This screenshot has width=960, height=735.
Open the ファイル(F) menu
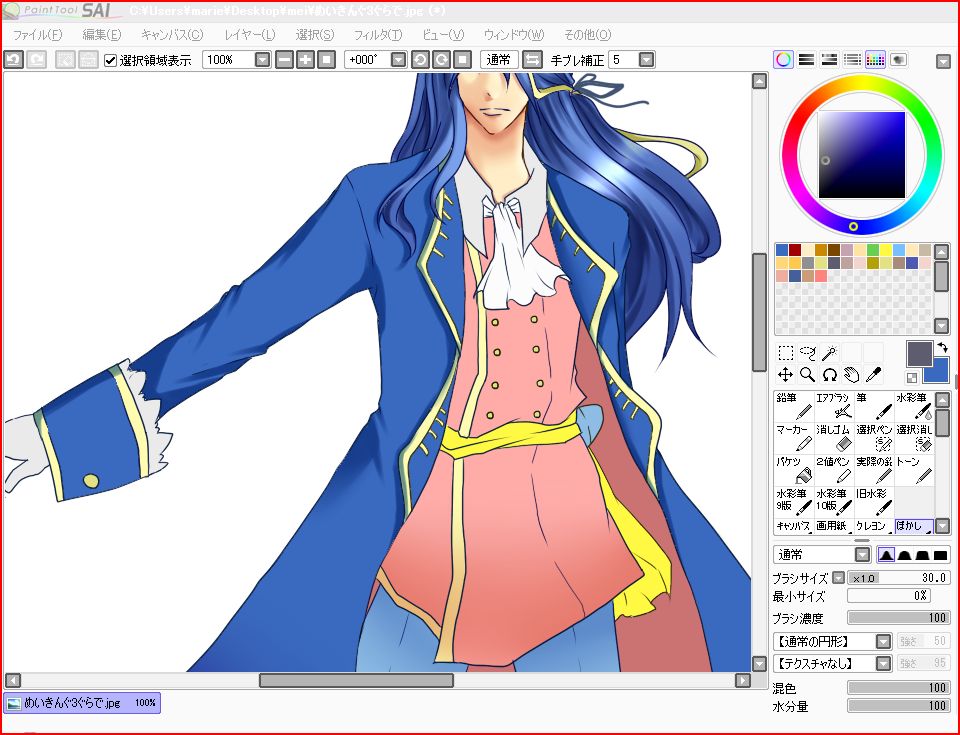click(x=37, y=35)
